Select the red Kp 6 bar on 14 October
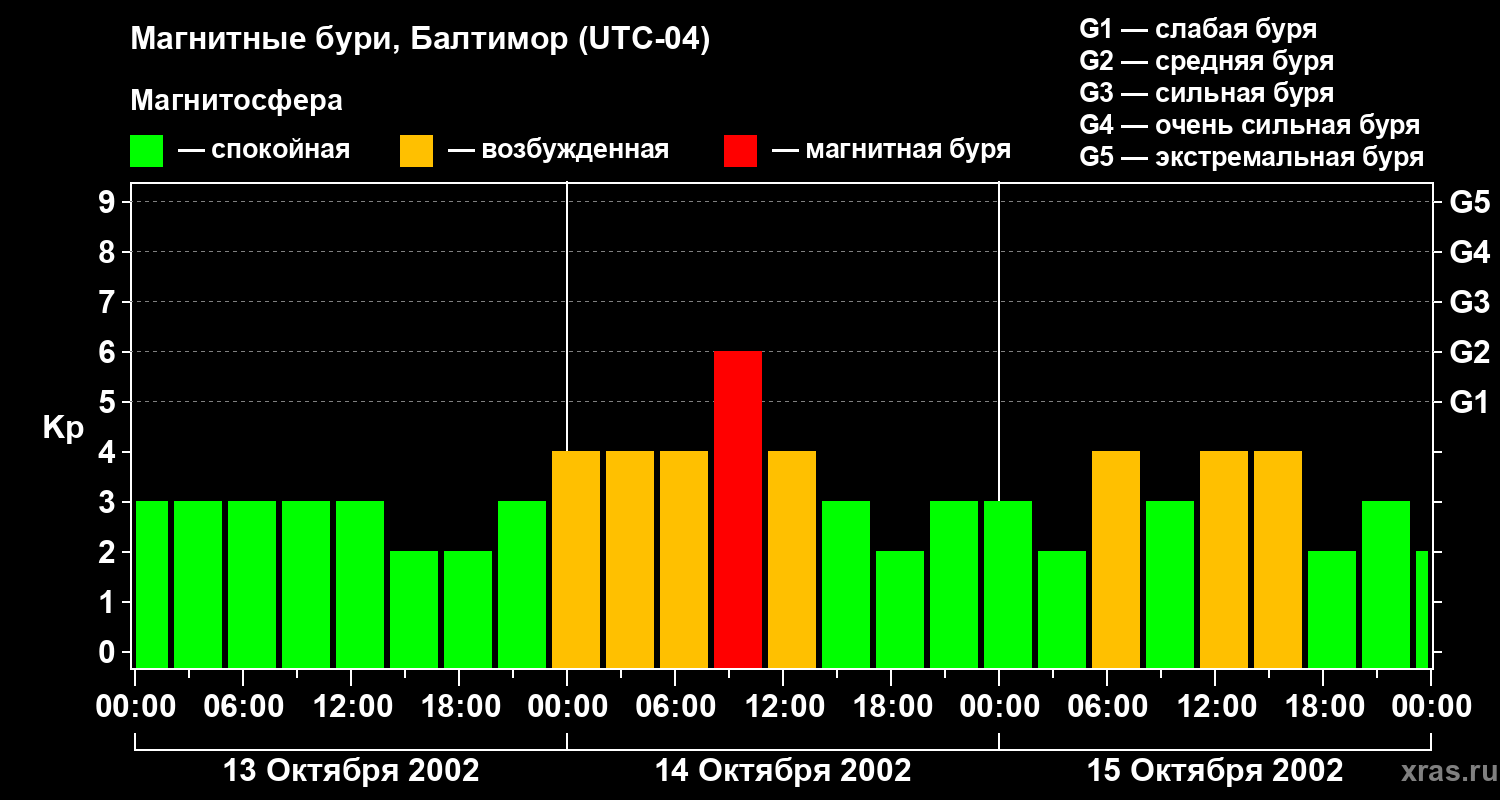Image resolution: width=1500 pixels, height=800 pixels. (738, 510)
